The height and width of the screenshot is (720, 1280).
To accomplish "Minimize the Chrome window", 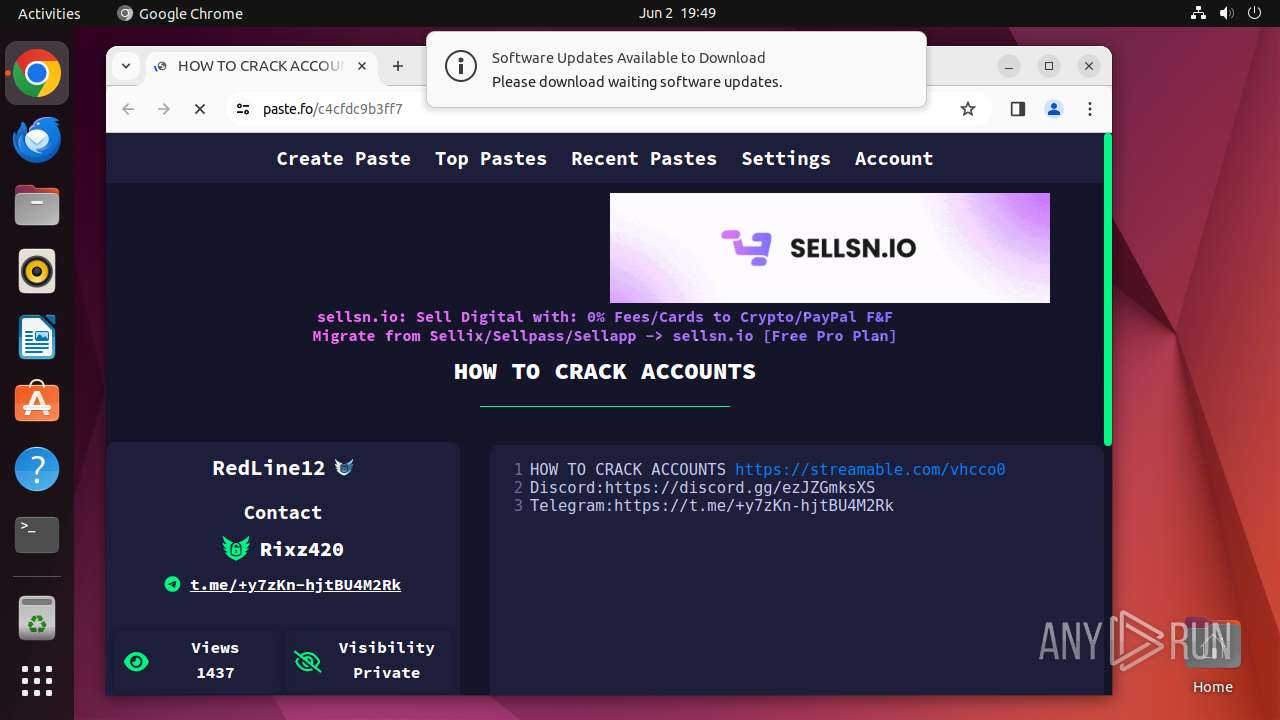I will (x=1009, y=66).
